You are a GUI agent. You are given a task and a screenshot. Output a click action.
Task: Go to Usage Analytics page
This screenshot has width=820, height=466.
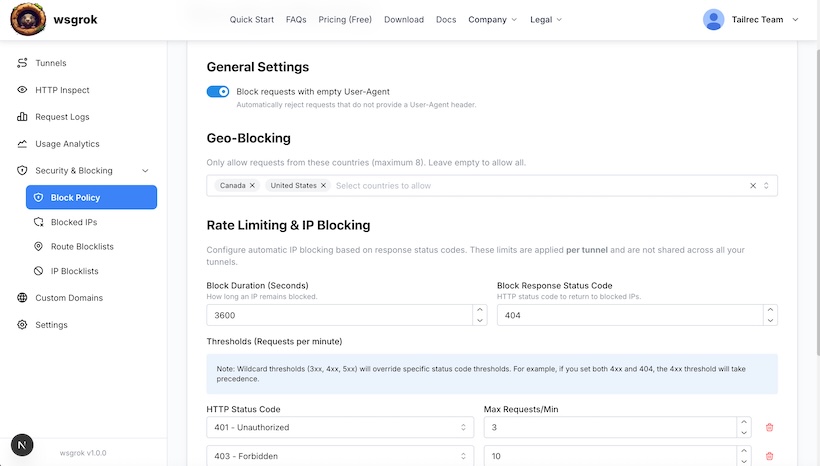(x=67, y=144)
